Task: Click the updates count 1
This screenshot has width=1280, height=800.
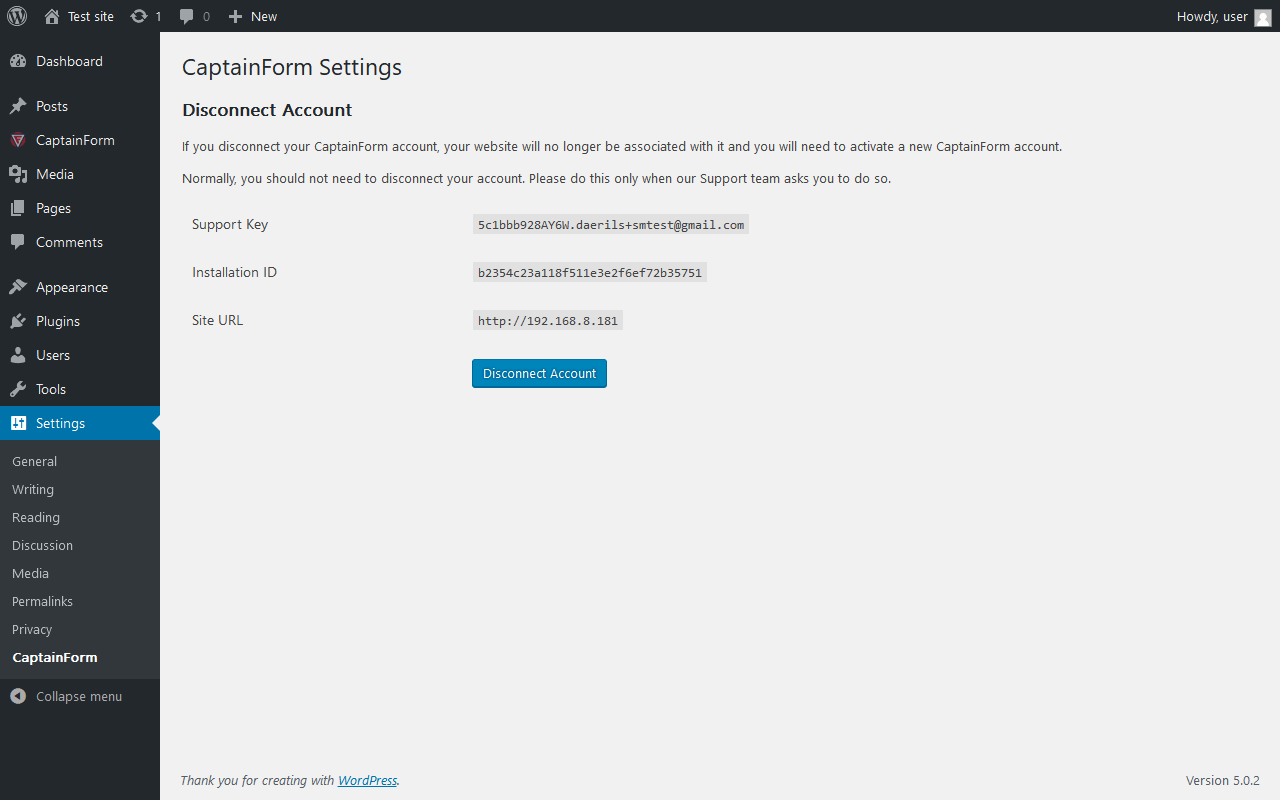Action: click(x=158, y=16)
